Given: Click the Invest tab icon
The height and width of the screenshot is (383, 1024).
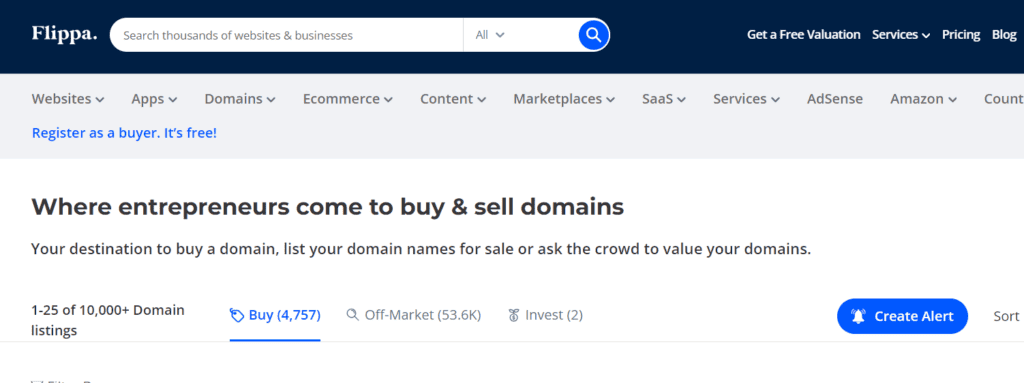Looking at the screenshot, I should click(x=514, y=315).
